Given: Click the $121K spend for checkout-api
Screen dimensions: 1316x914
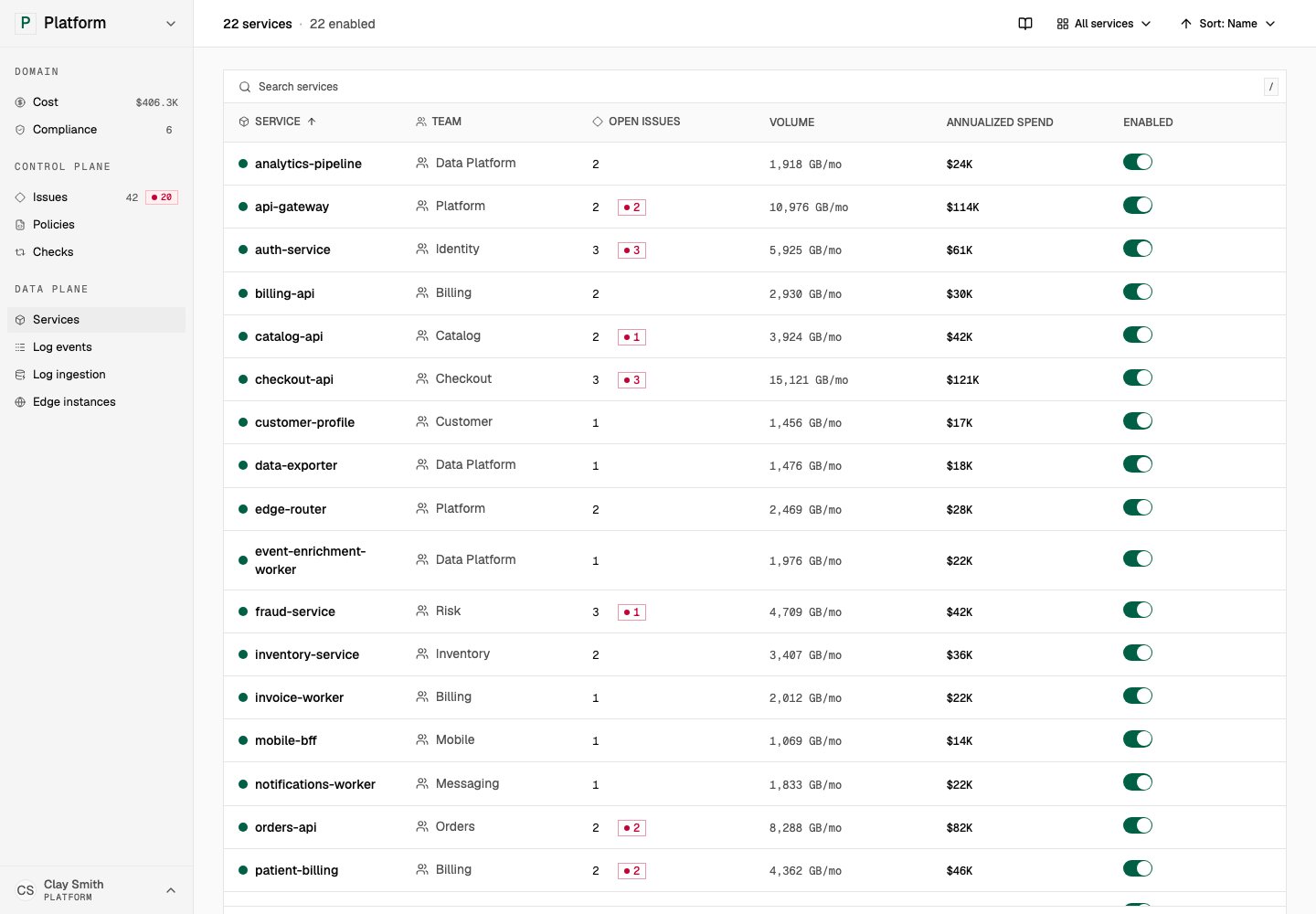Looking at the screenshot, I should 962,380.
